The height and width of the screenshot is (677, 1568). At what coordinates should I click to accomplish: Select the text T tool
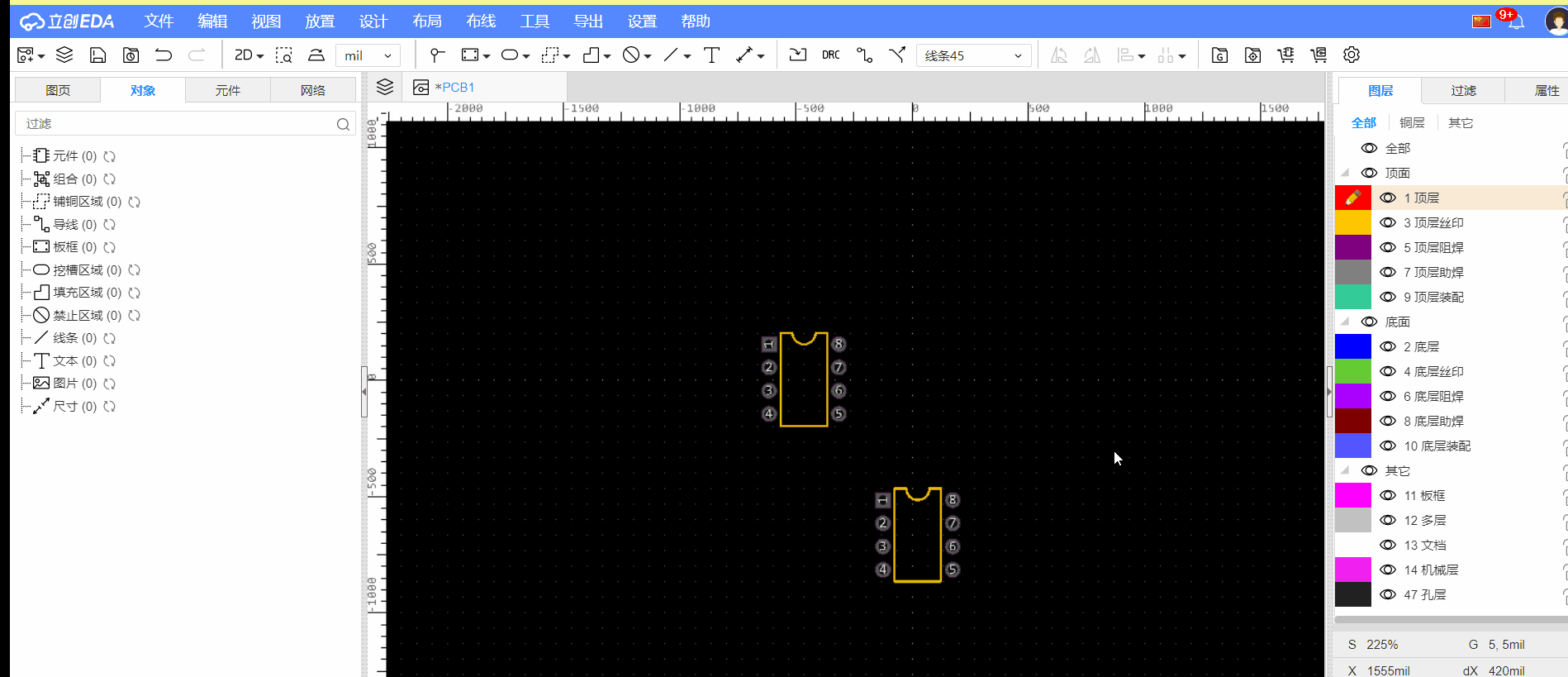coord(711,55)
